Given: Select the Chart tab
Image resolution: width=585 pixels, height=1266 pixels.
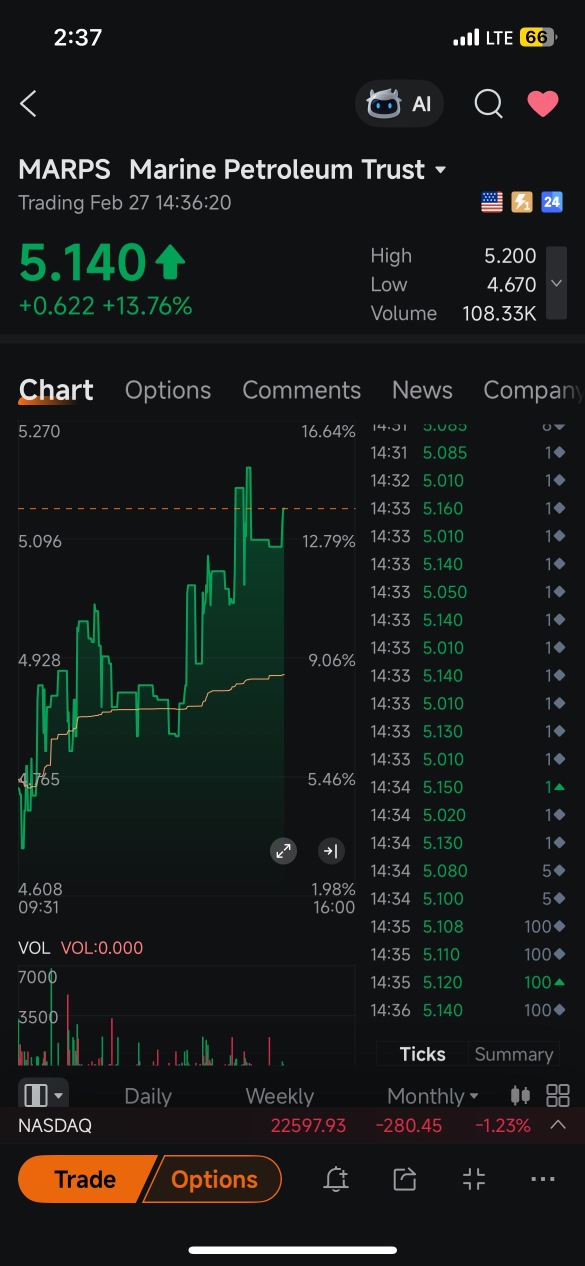Looking at the screenshot, I should click(x=56, y=390).
